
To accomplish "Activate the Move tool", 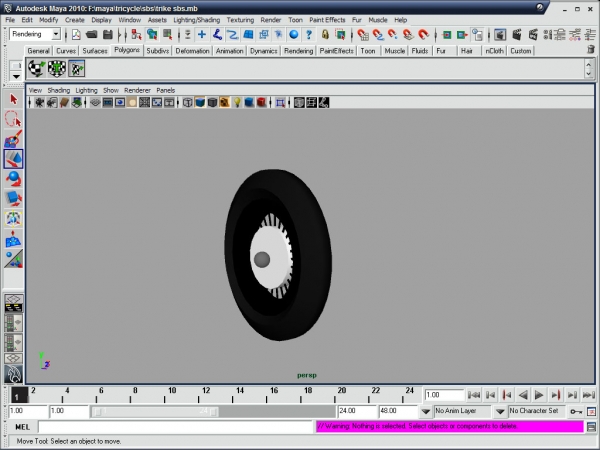I will pos(13,159).
